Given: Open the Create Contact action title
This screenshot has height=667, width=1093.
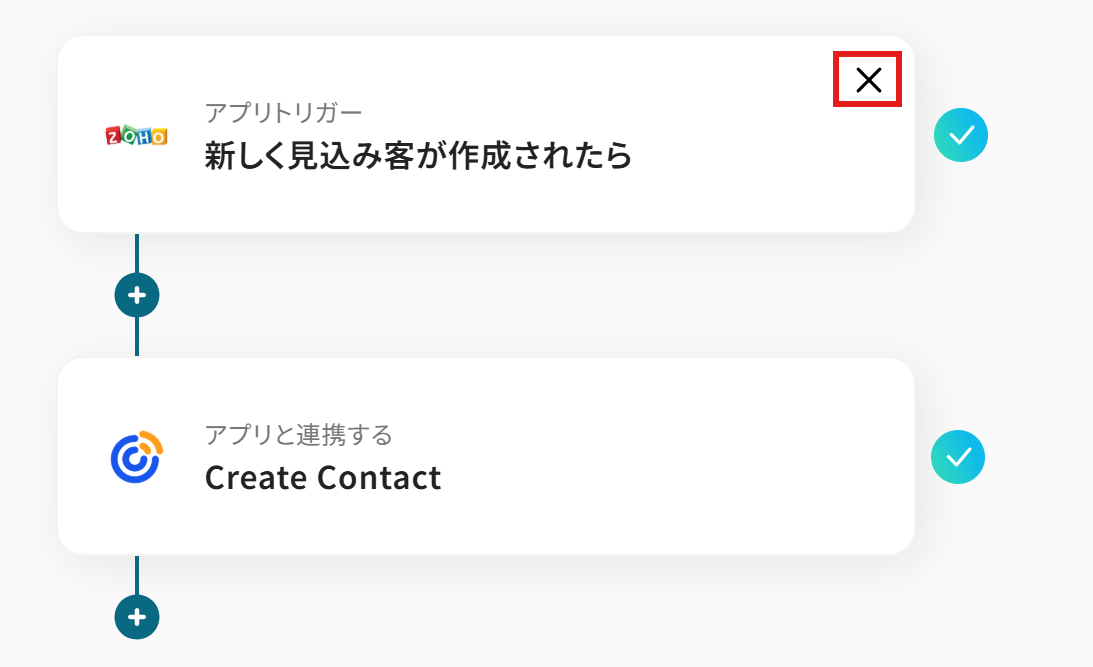Looking at the screenshot, I should coord(322,478).
